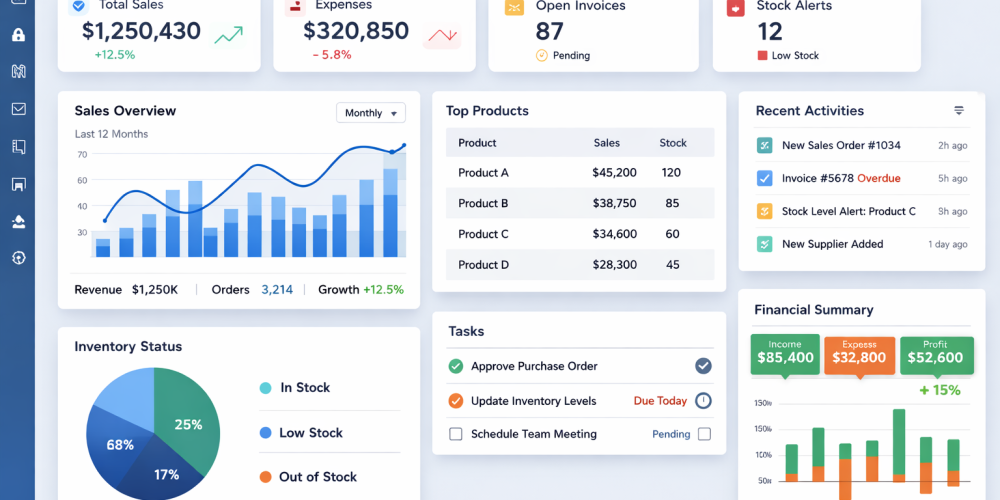
Task: Tick the empty checkbox next to Pending
Action: pyautogui.click(x=704, y=434)
